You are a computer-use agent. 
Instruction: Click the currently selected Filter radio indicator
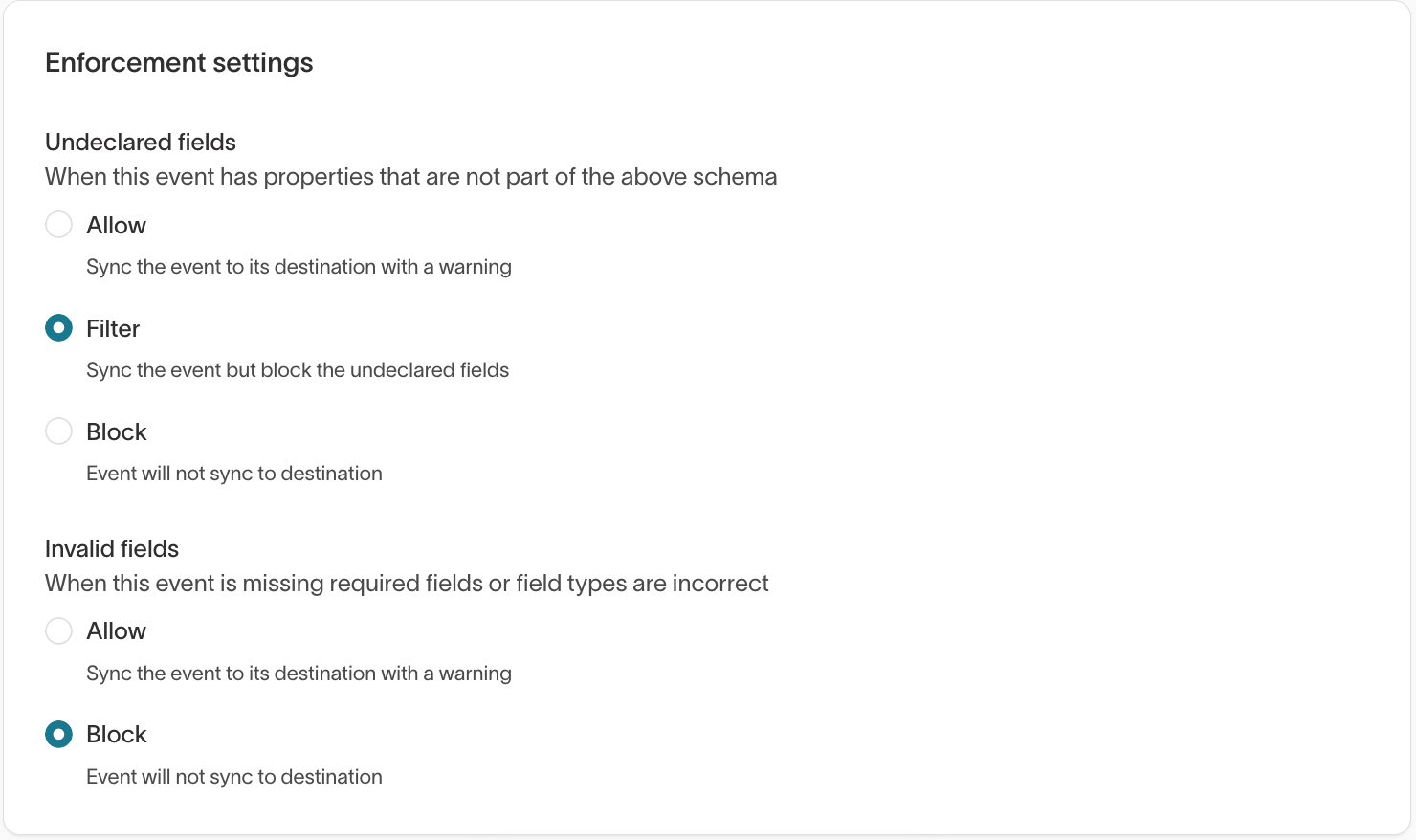click(58, 327)
